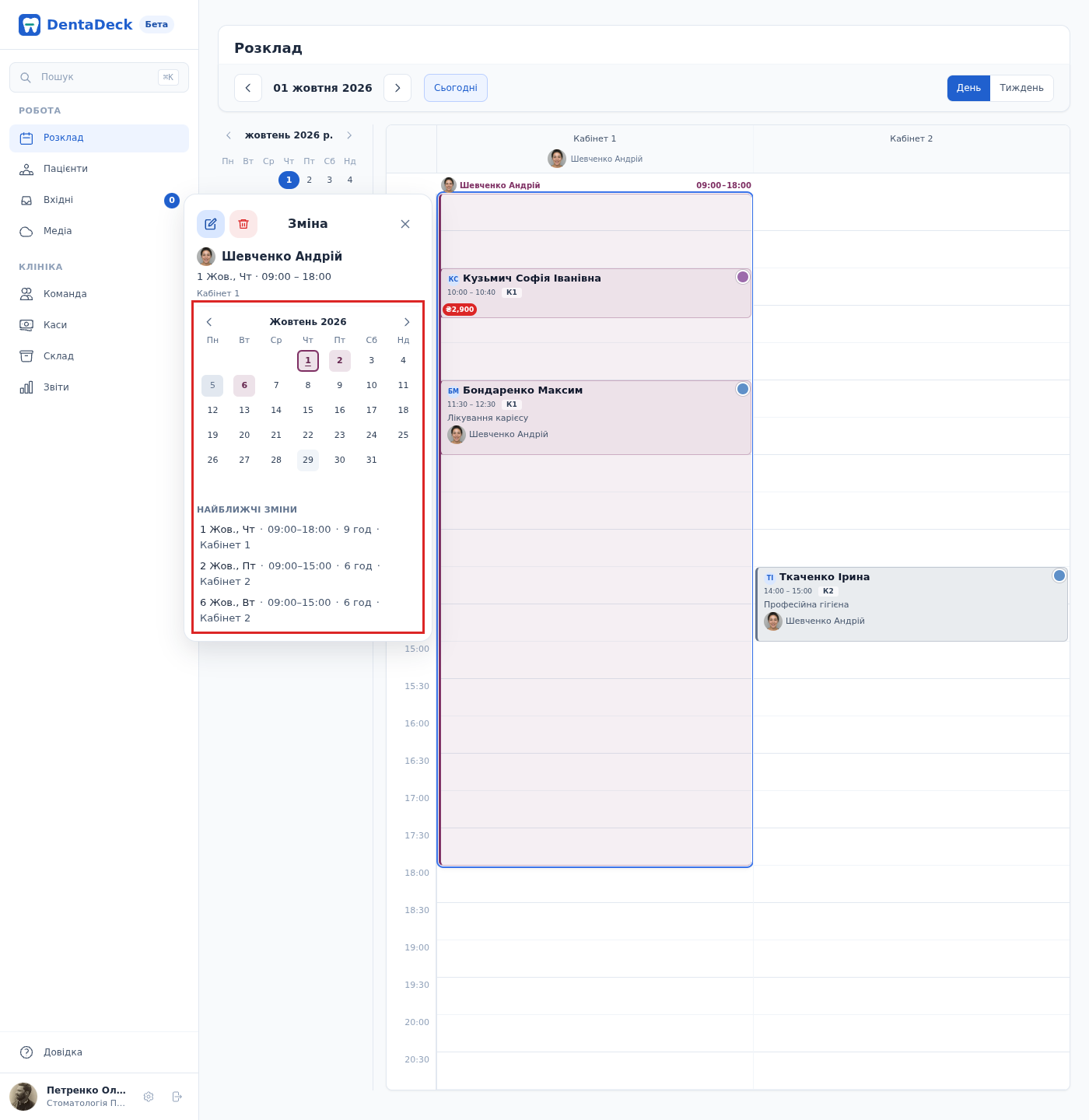The height and width of the screenshot is (1120, 1089).
Task: Open Медіа section
Action: pyautogui.click(x=99, y=231)
